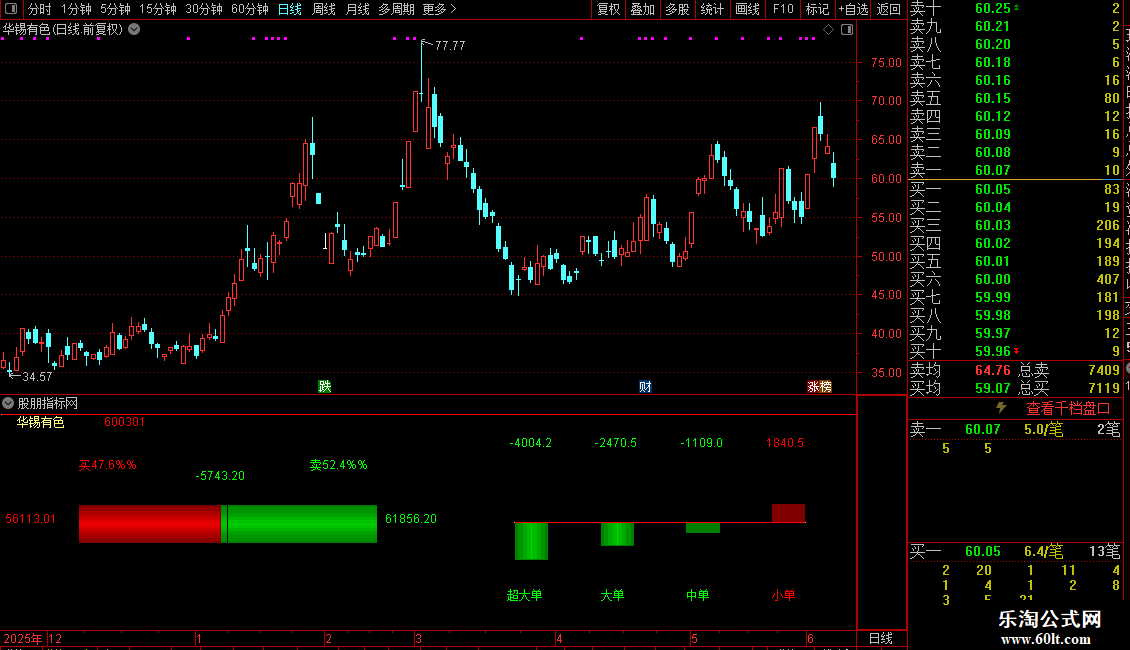The image size is (1130, 650).
Task: Add stock via +自选 button
Action: [854, 9]
